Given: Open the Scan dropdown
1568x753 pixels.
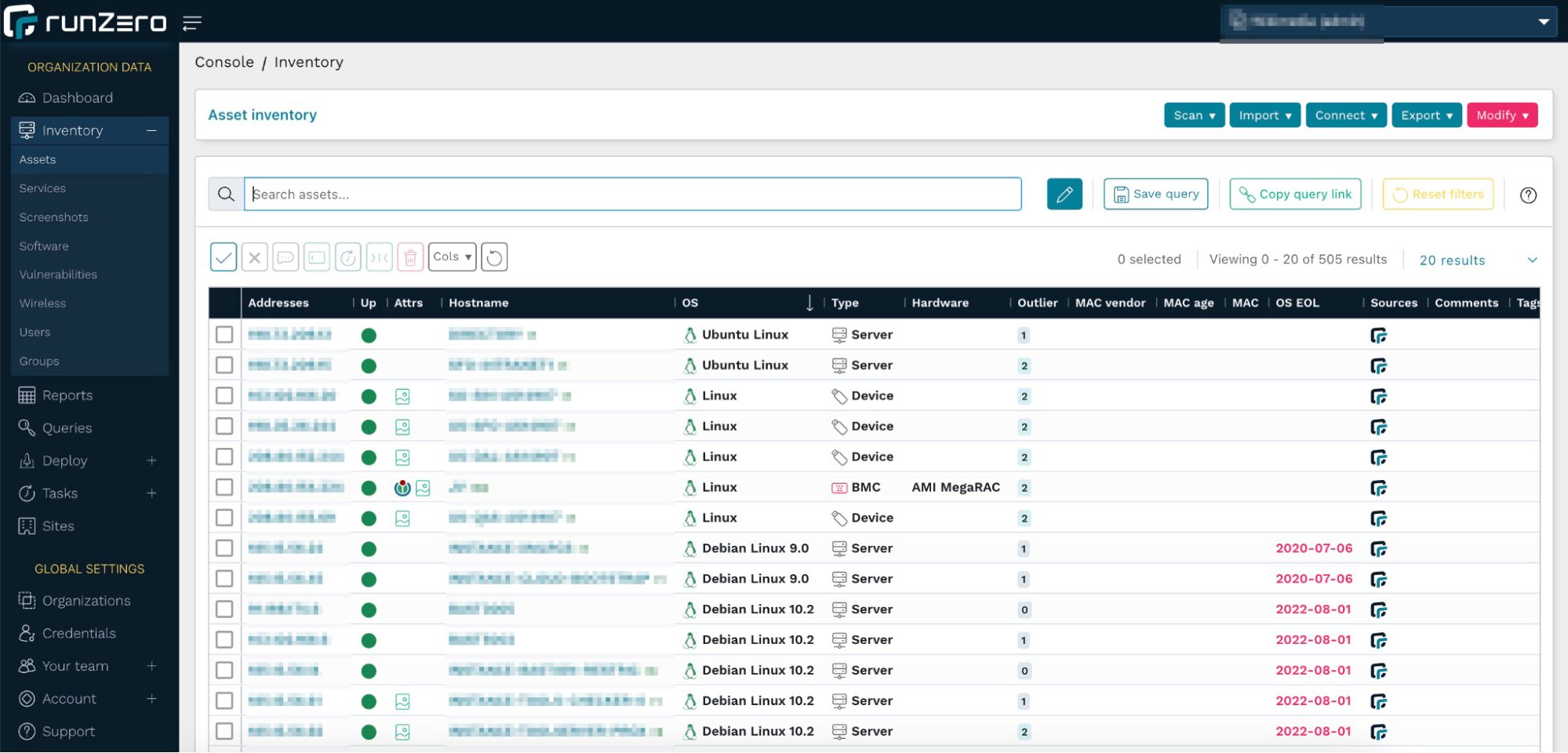Looking at the screenshot, I should point(1194,115).
